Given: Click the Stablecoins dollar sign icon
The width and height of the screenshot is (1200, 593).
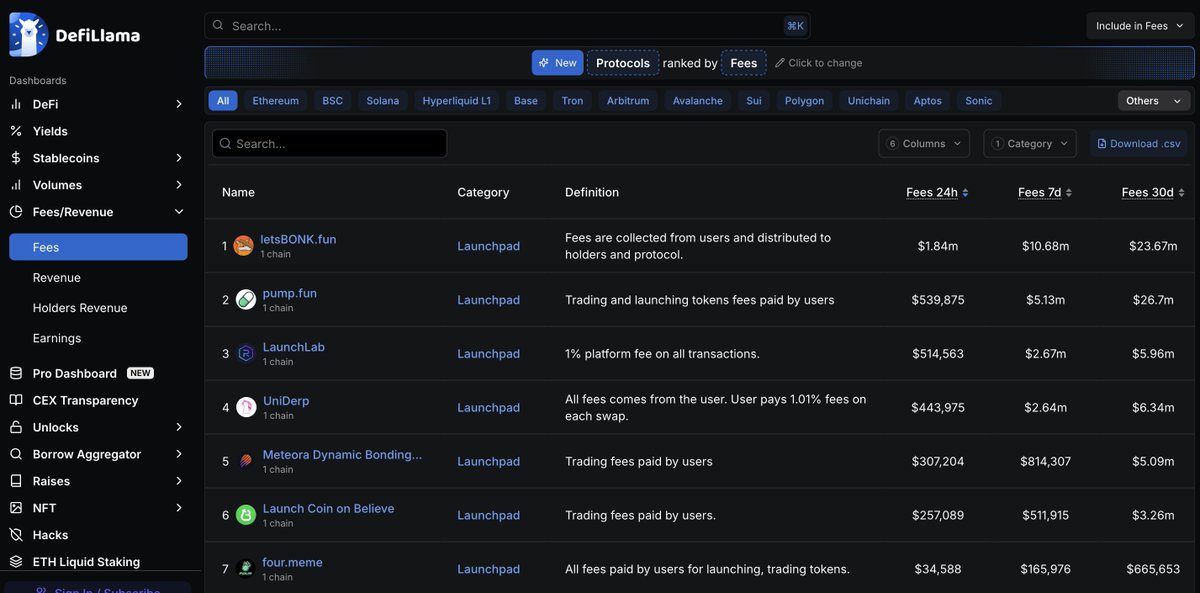Looking at the screenshot, I should coord(16,158).
